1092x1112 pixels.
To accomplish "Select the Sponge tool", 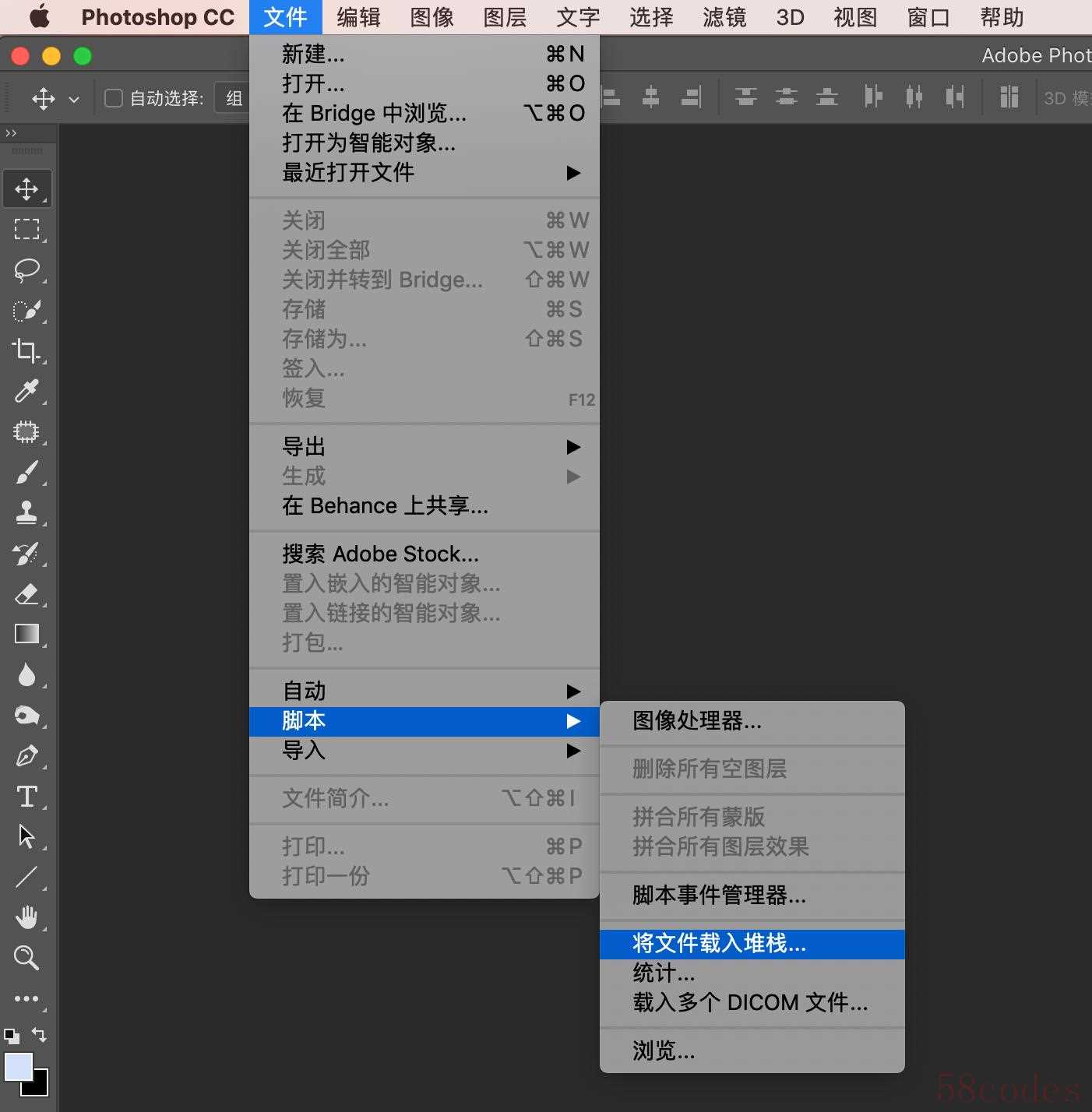I will (27, 715).
